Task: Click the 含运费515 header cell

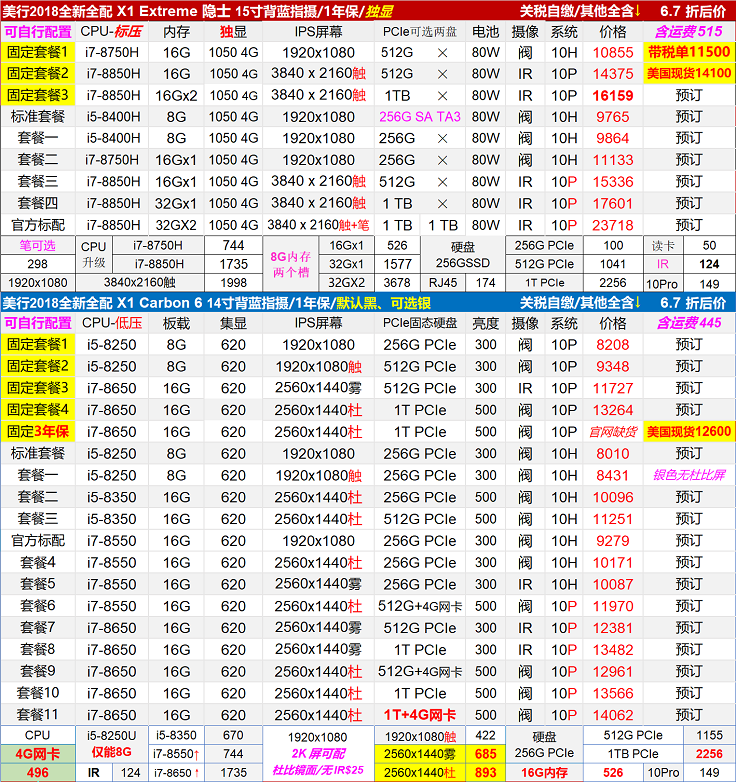Action: click(689, 31)
